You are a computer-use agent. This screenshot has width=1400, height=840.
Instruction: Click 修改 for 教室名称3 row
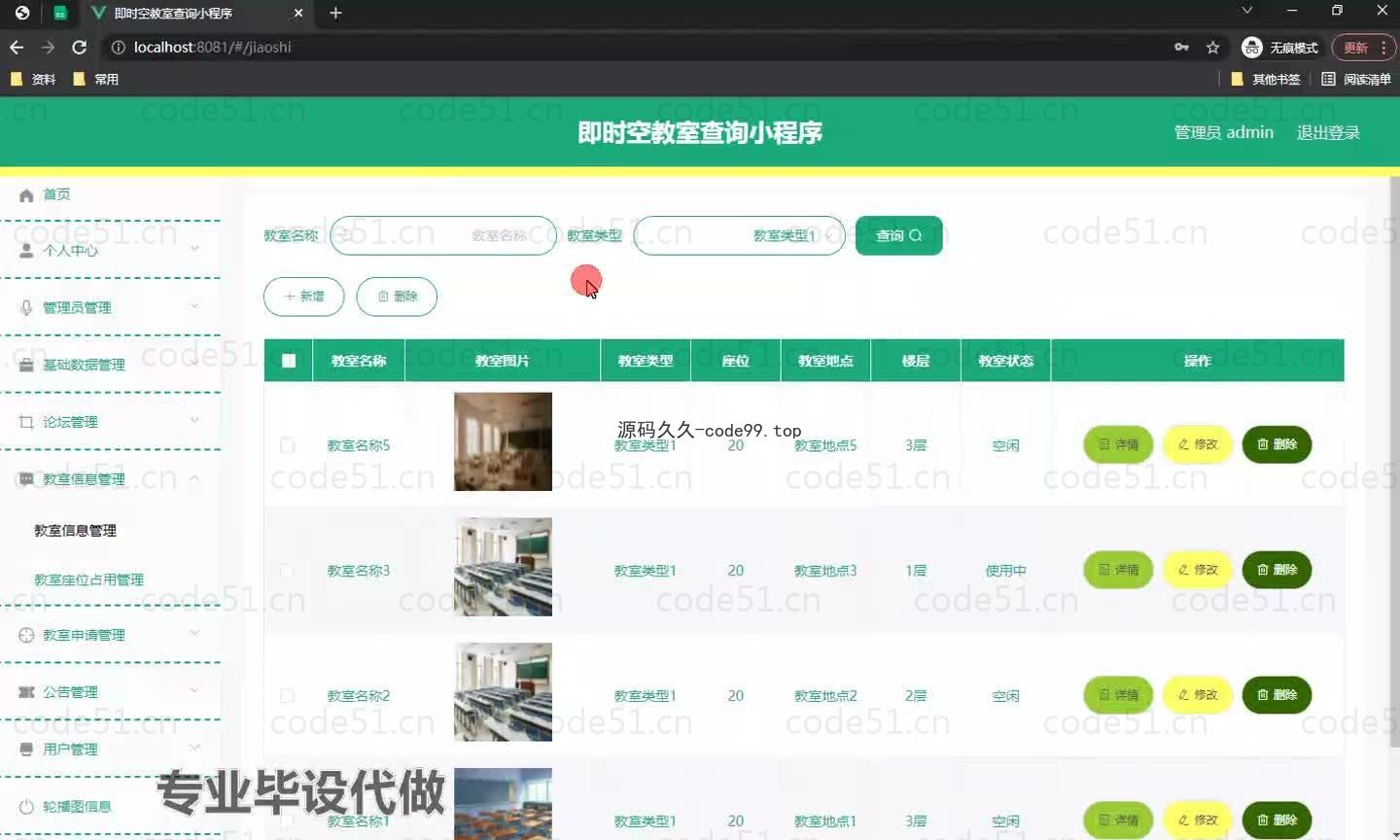point(1198,570)
